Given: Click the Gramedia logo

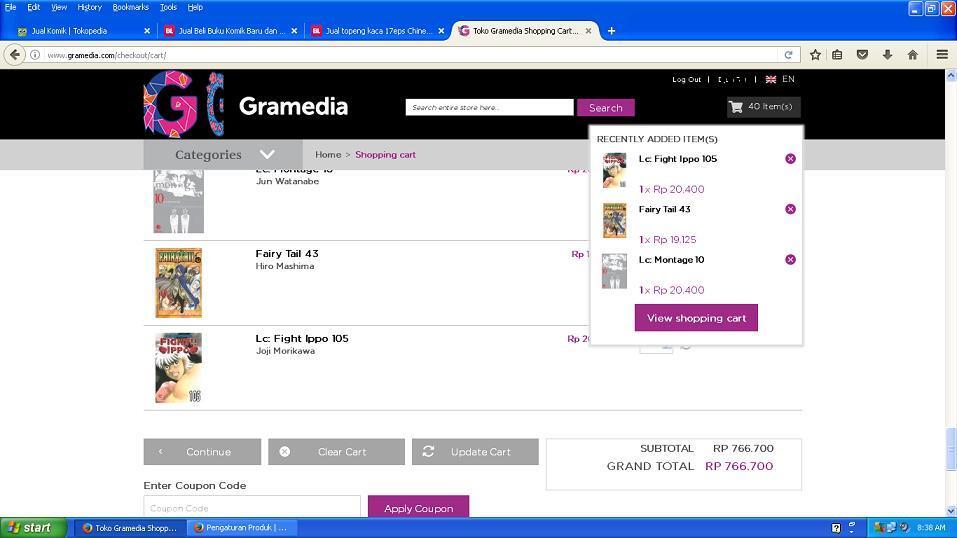Looking at the screenshot, I should pyautogui.click(x=245, y=104).
